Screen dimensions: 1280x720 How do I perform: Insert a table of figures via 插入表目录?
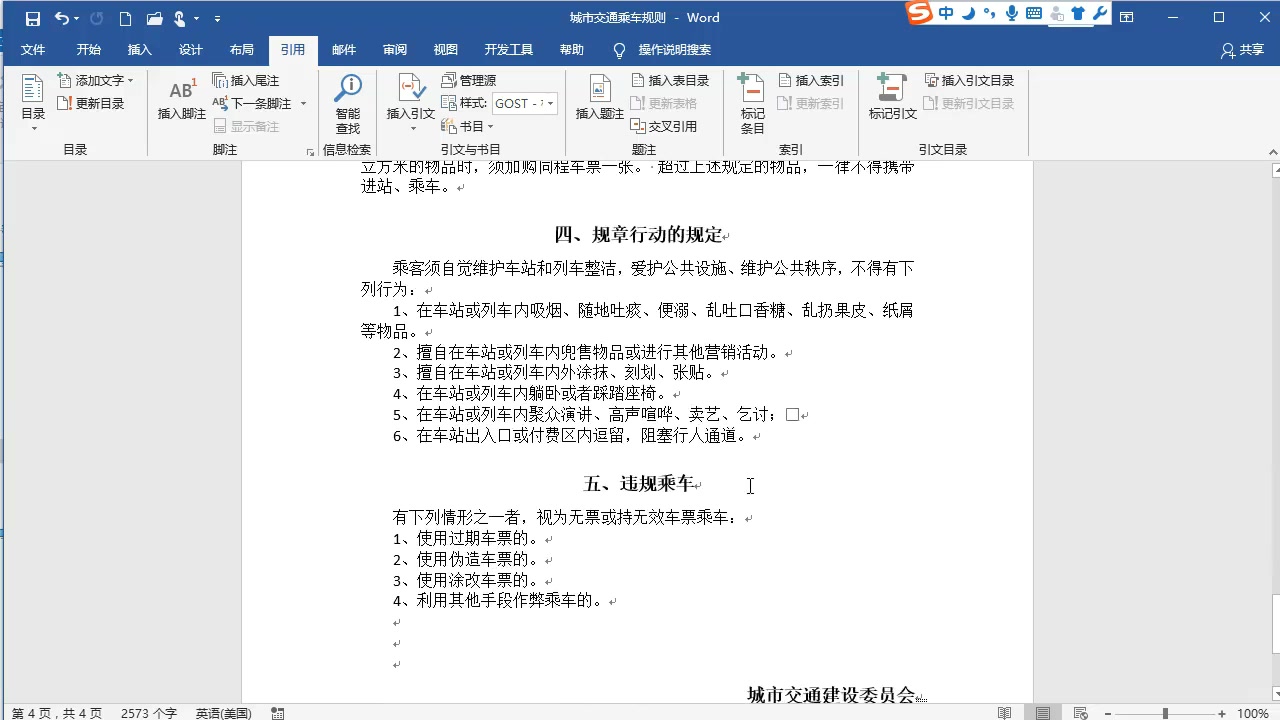(671, 80)
